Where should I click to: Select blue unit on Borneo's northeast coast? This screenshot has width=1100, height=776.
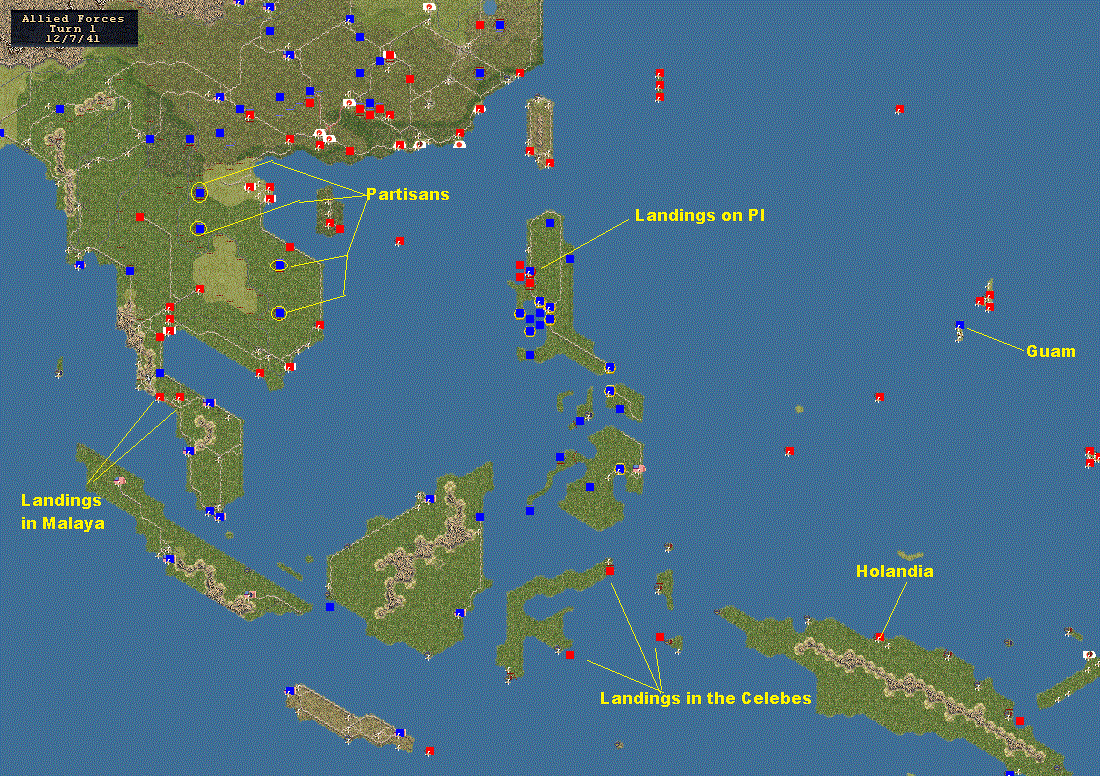(x=480, y=516)
